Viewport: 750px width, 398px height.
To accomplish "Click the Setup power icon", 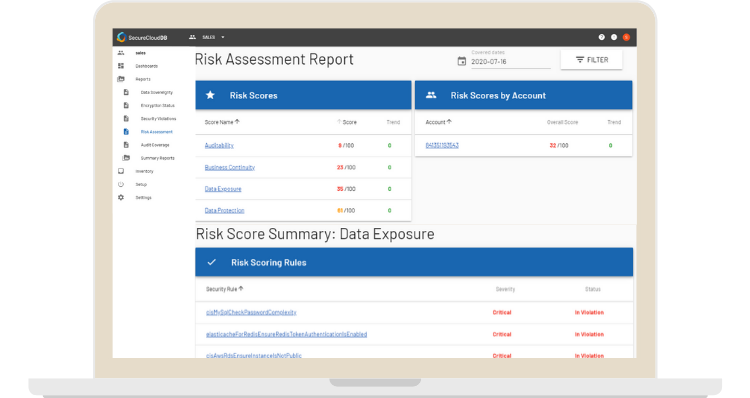I will [x=121, y=184].
